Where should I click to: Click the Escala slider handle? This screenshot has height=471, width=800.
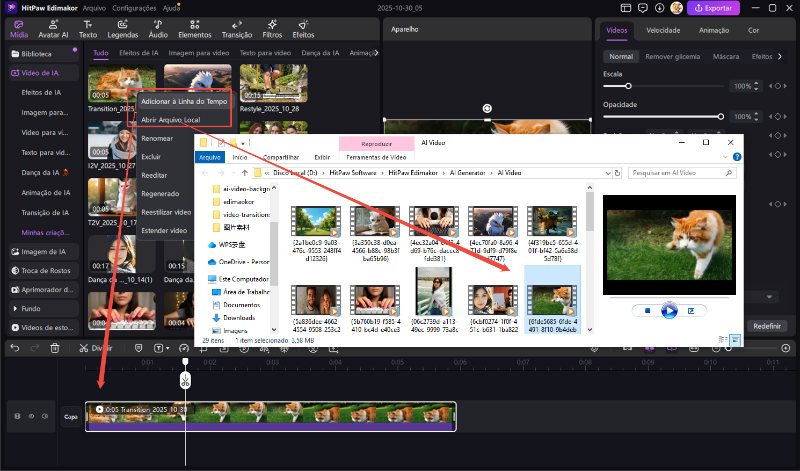click(x=629, y=86)
